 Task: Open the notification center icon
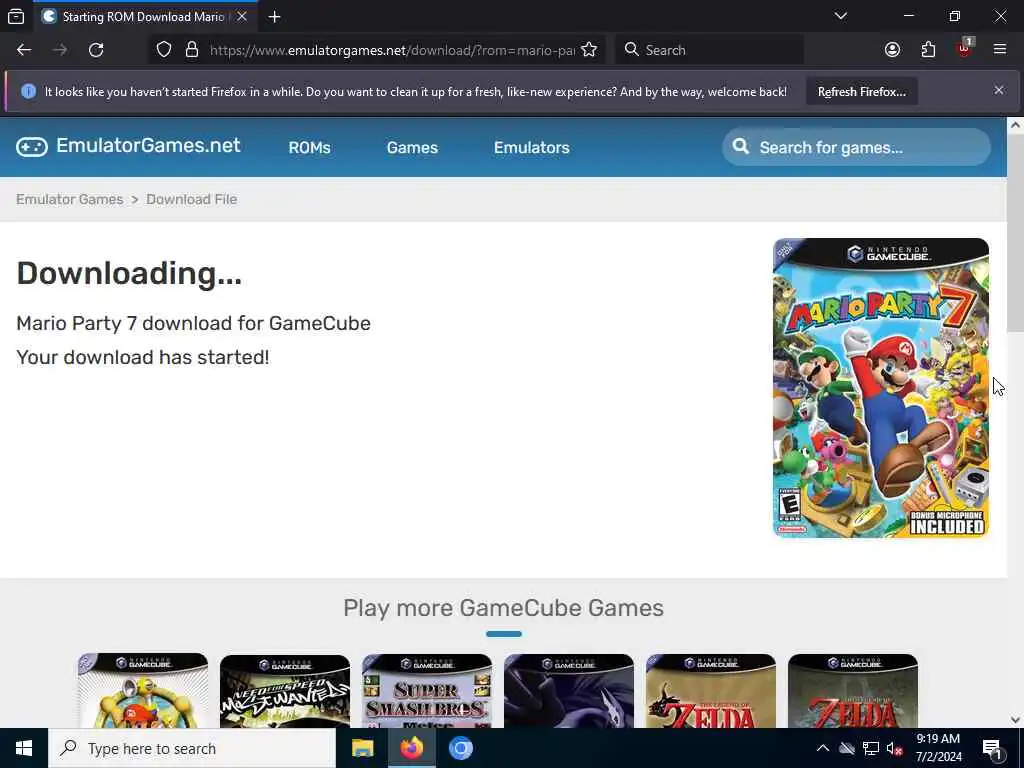[993, 748]
